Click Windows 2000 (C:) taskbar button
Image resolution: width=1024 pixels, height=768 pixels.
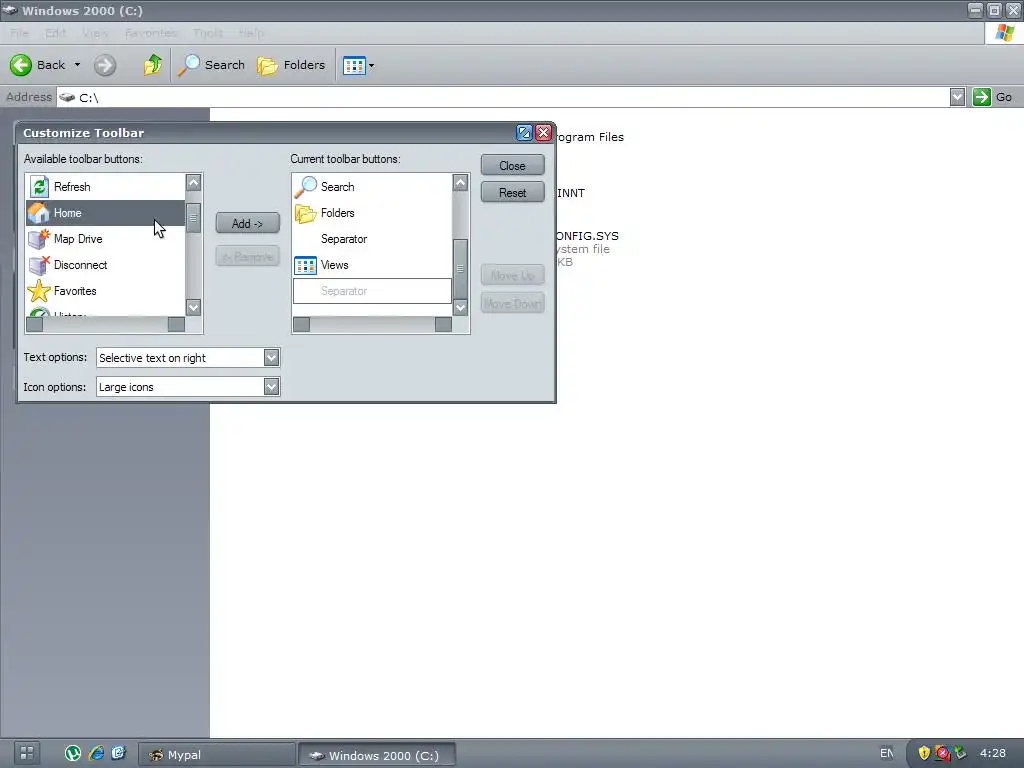point(377,755)
